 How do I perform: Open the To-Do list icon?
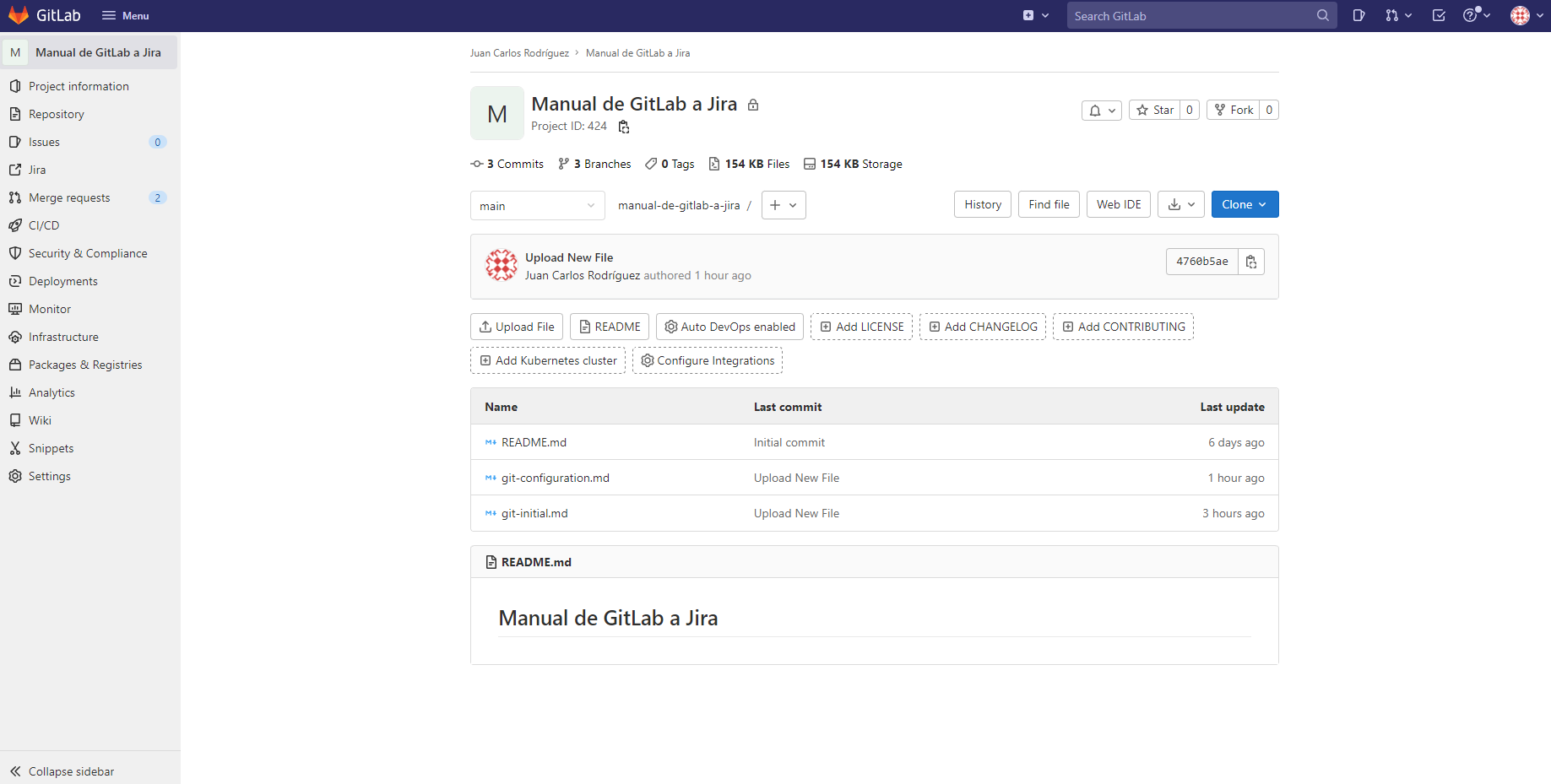(1439, 15)
